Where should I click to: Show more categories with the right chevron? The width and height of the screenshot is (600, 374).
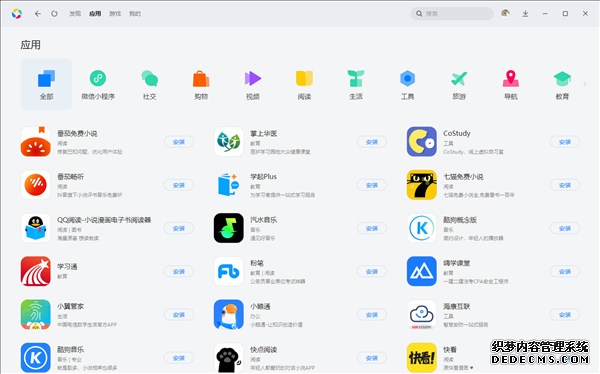pos(584,84)
